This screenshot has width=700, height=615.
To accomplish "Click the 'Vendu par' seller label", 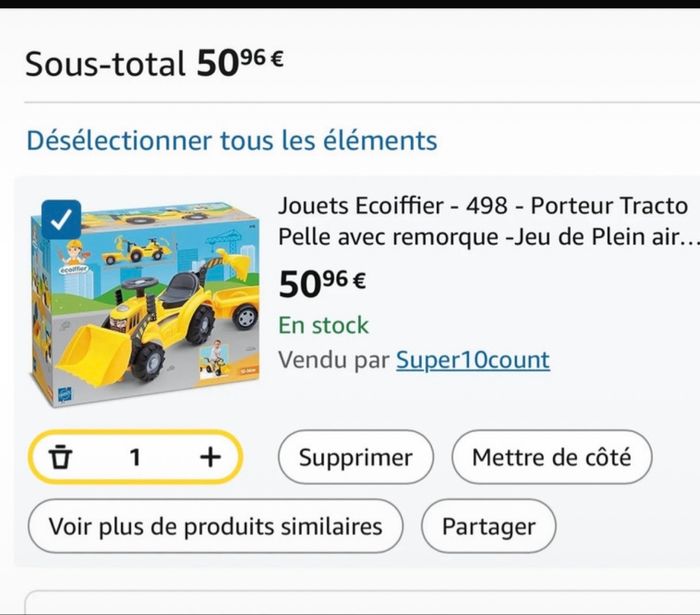I will [x=332, y=360].
